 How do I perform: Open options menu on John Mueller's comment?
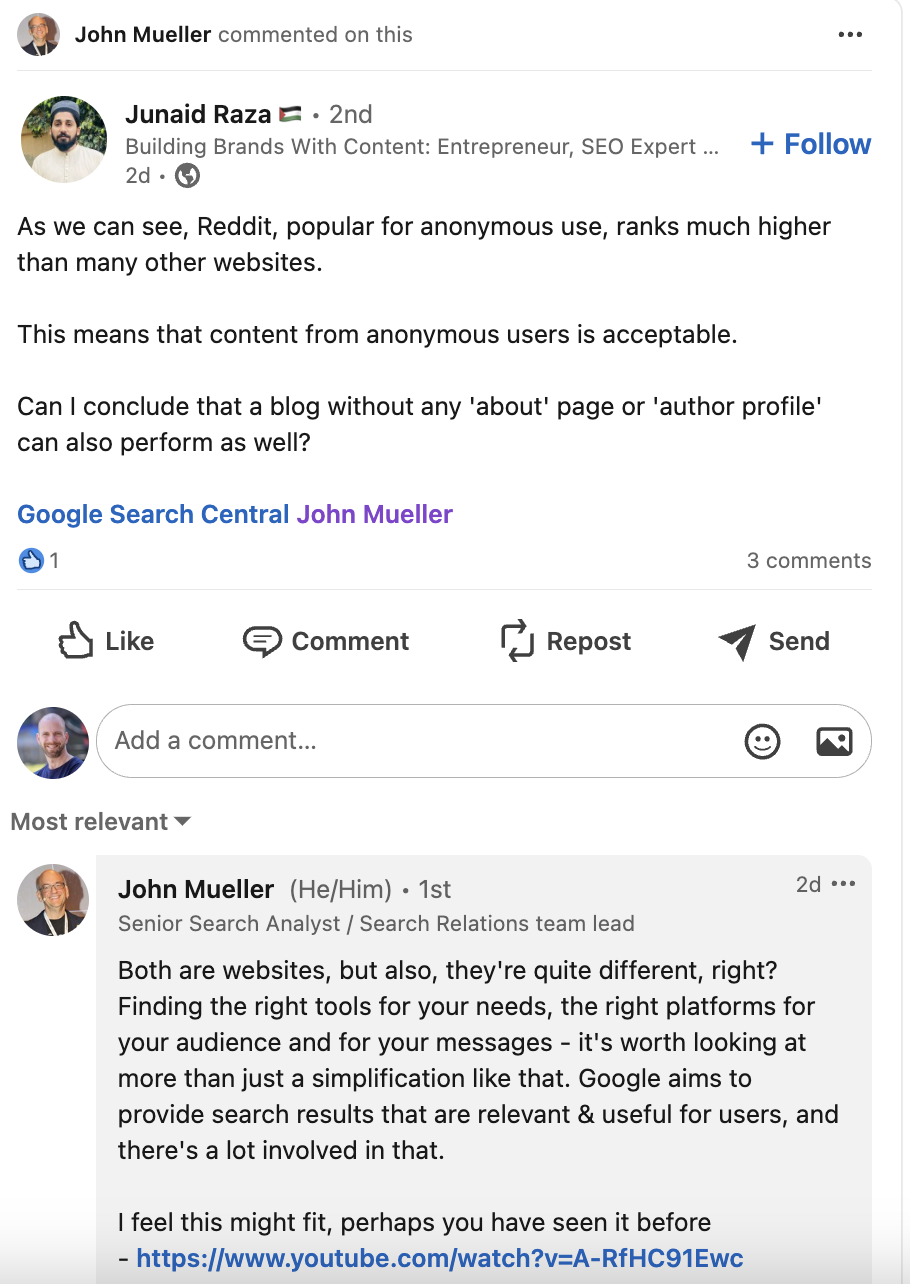(x=845, y=884)
